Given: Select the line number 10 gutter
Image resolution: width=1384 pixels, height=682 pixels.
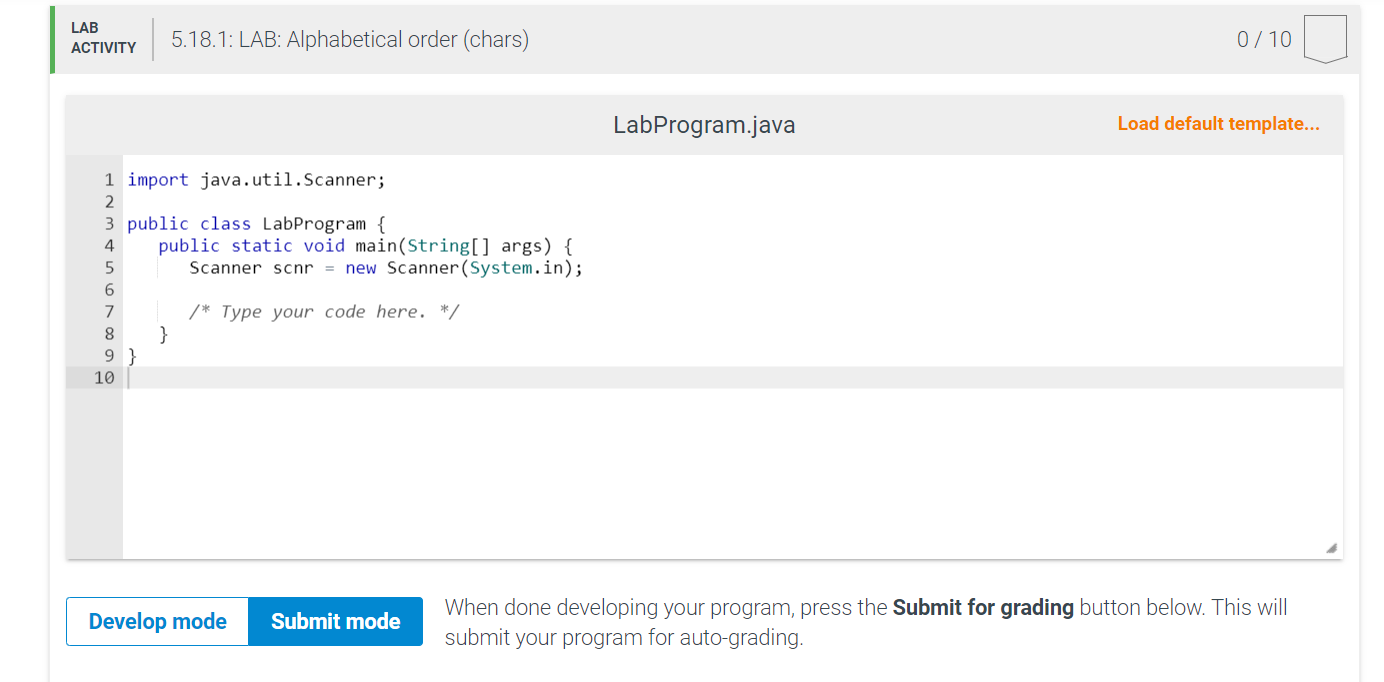Looking at the screenshot, I should point(105,377).
